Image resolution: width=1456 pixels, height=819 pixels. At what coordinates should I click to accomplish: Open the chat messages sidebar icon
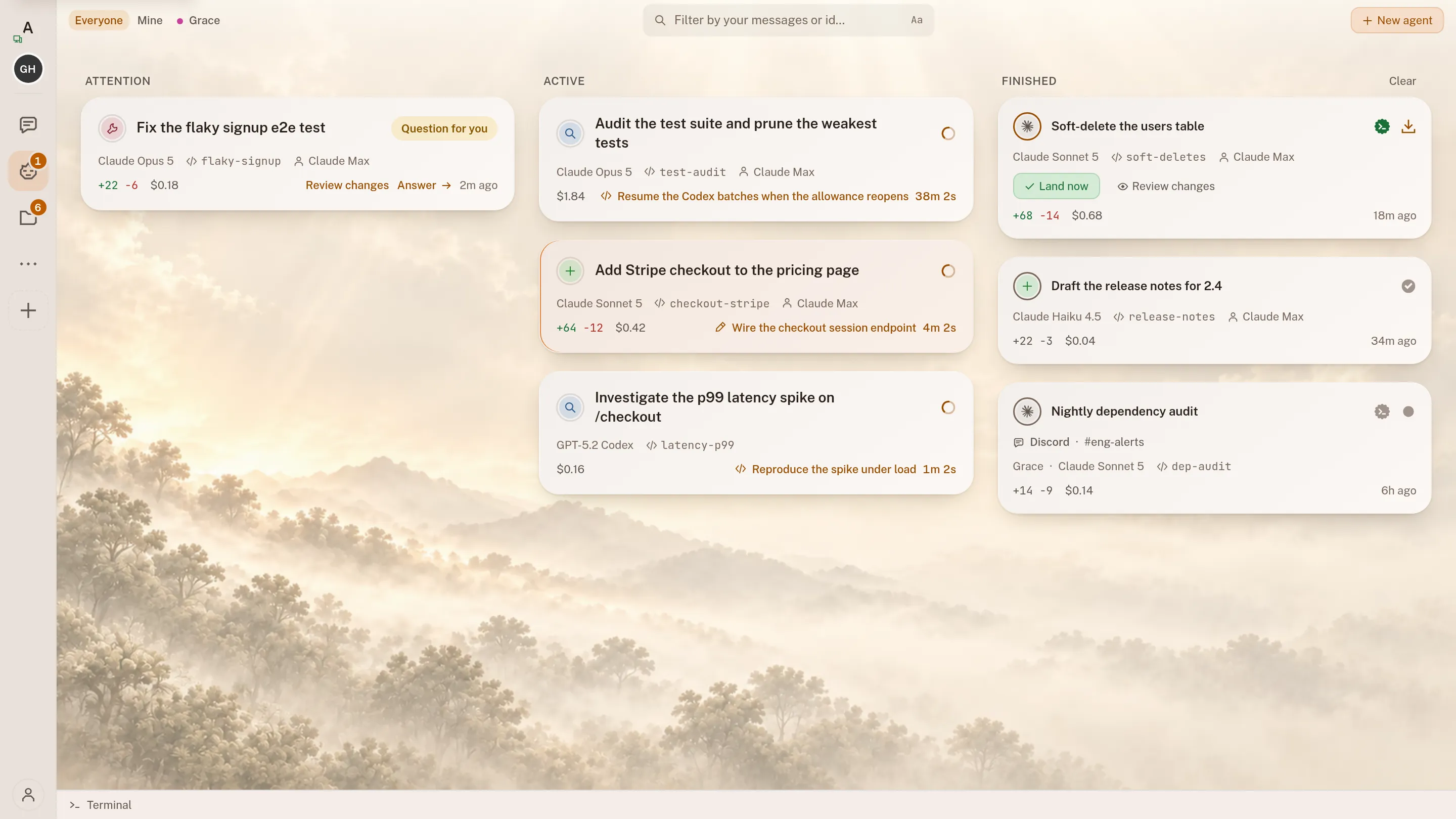point(28,124)
